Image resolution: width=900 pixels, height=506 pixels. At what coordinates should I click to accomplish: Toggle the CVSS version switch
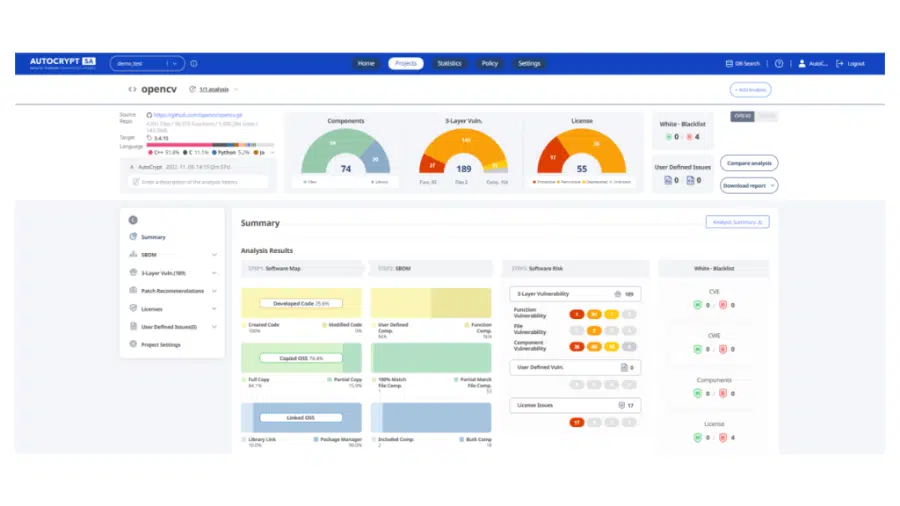753,116
